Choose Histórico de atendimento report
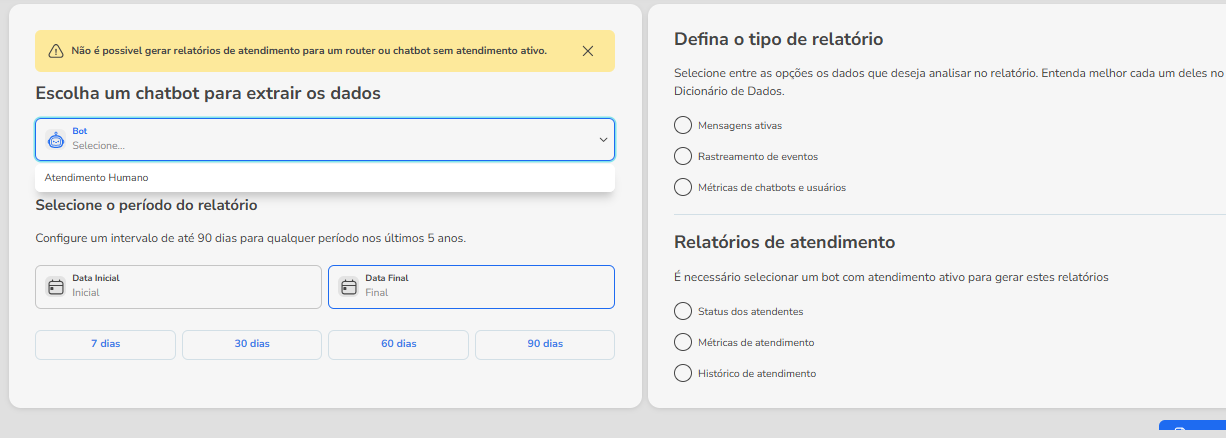Viewport: 1226px width, 438px height. click(x=683, y=373)
